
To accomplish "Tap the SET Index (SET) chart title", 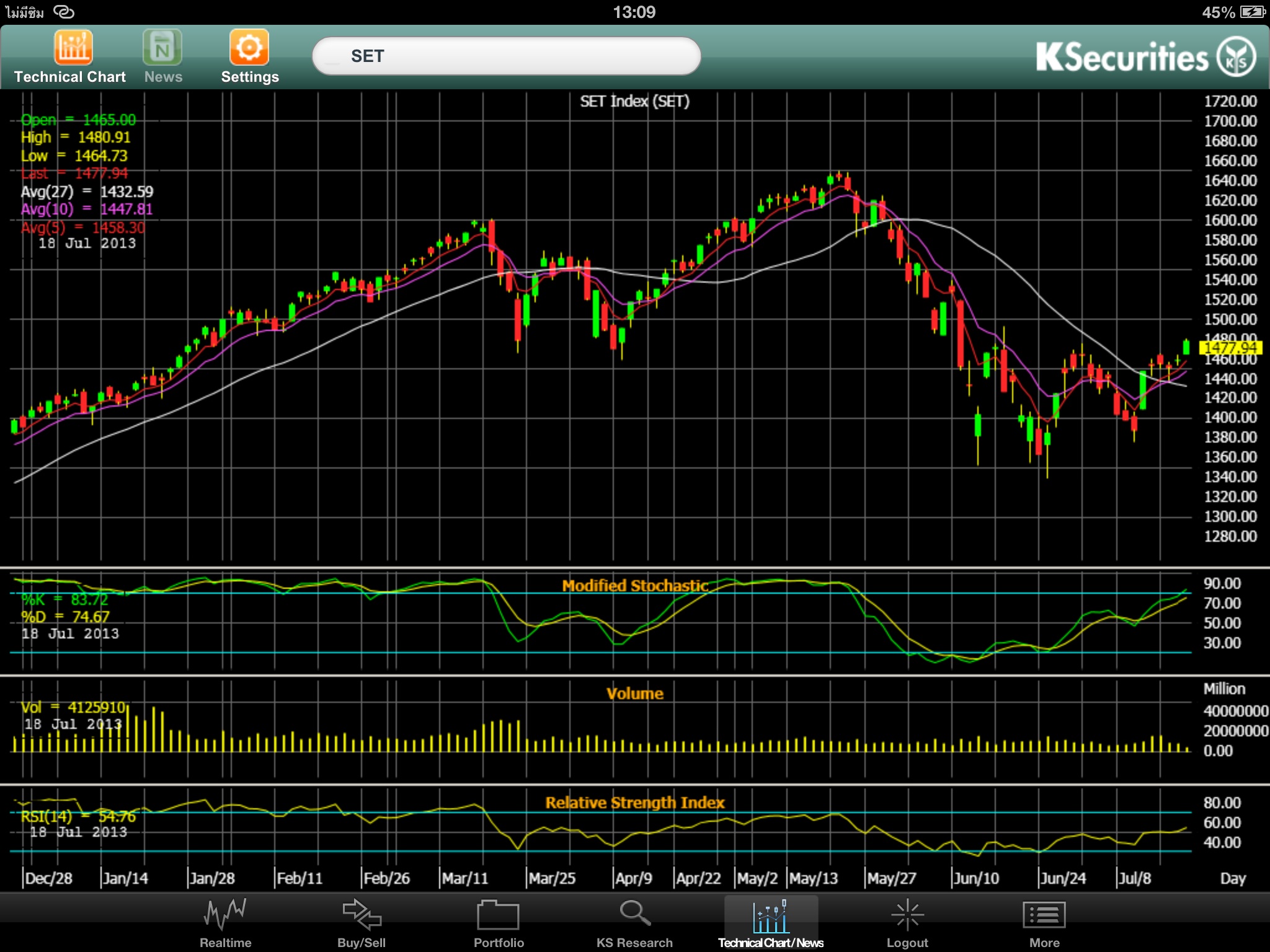I will (634, 102).
